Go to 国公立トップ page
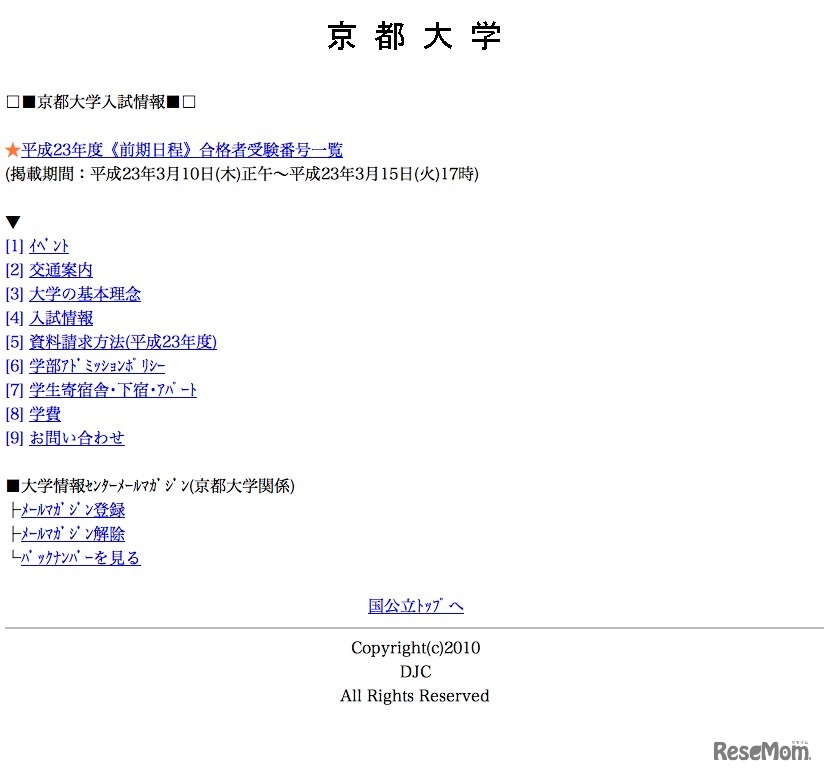Image resolution: width=824 pixels, height=774 pixels. tap(414, 606)
